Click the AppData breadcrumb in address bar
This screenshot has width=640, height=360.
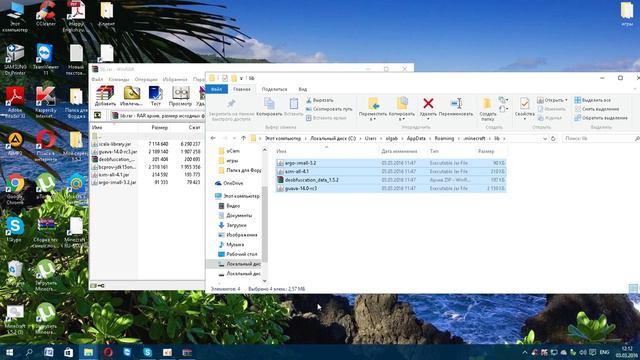click(416, 138)
